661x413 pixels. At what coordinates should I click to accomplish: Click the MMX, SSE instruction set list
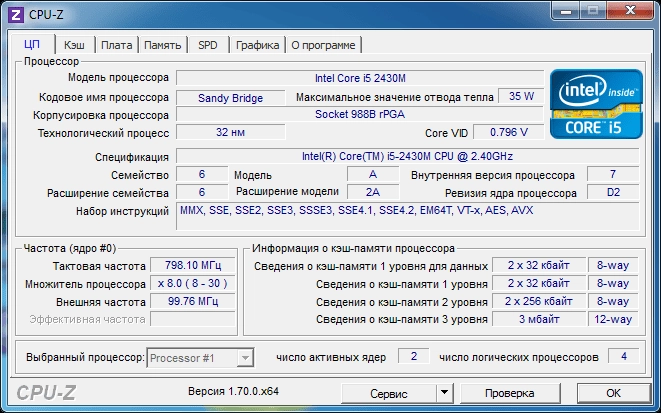tap(407, 216)
